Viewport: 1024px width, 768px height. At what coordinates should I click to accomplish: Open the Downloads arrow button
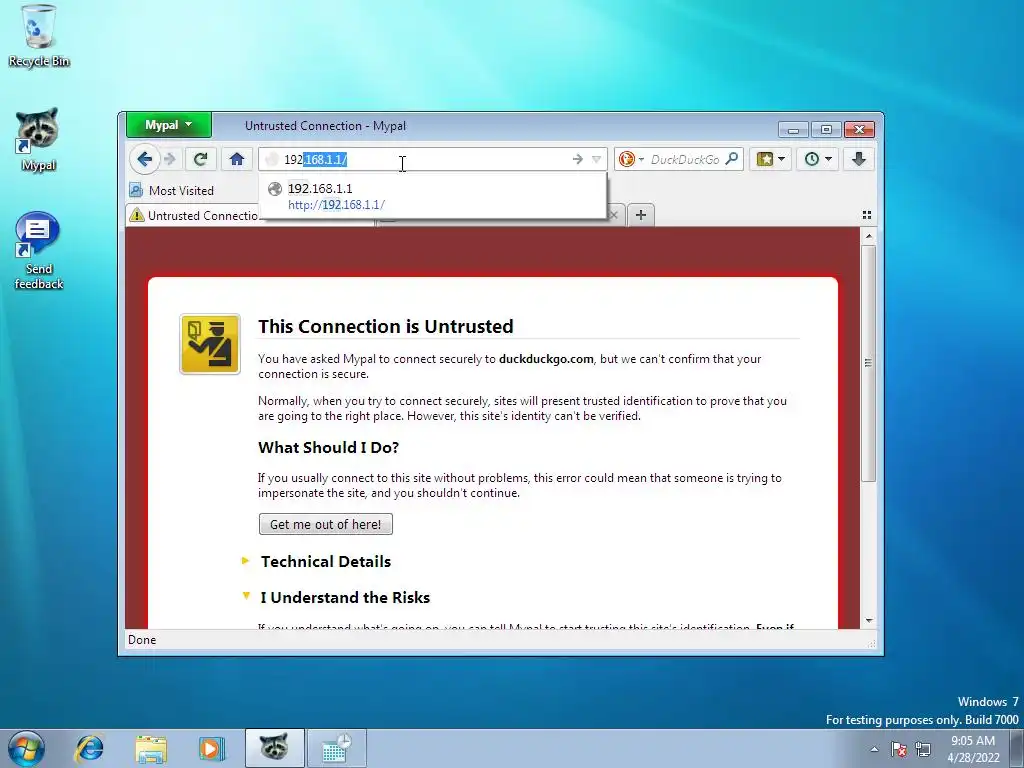point(859,159)
